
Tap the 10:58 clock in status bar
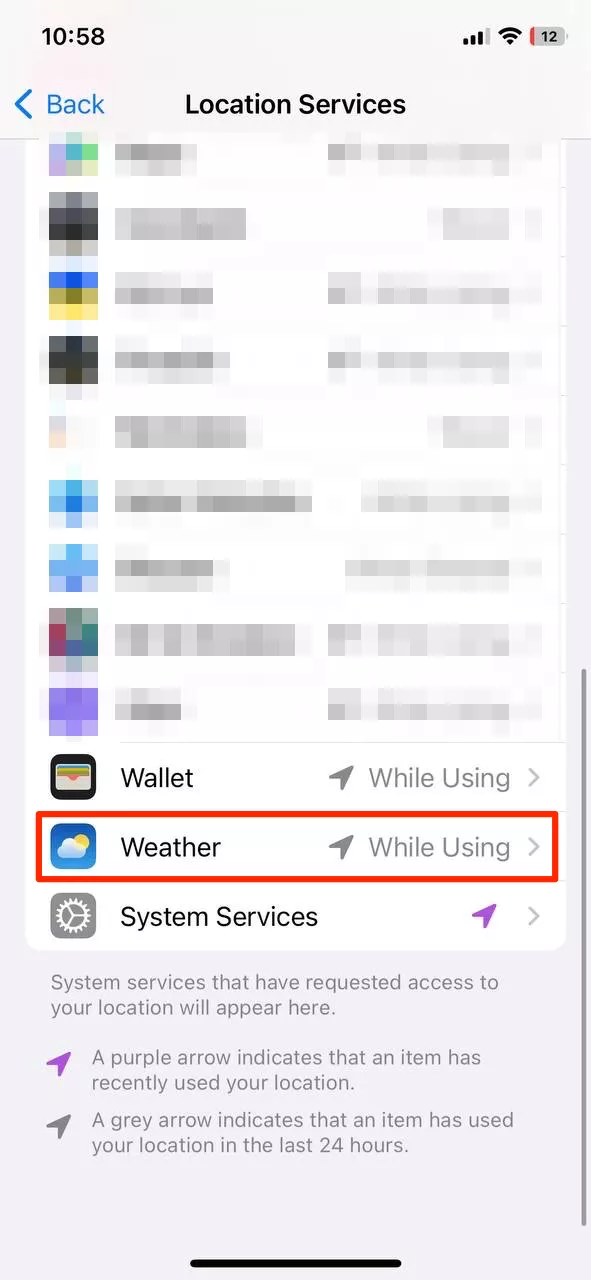pos(73,37)
